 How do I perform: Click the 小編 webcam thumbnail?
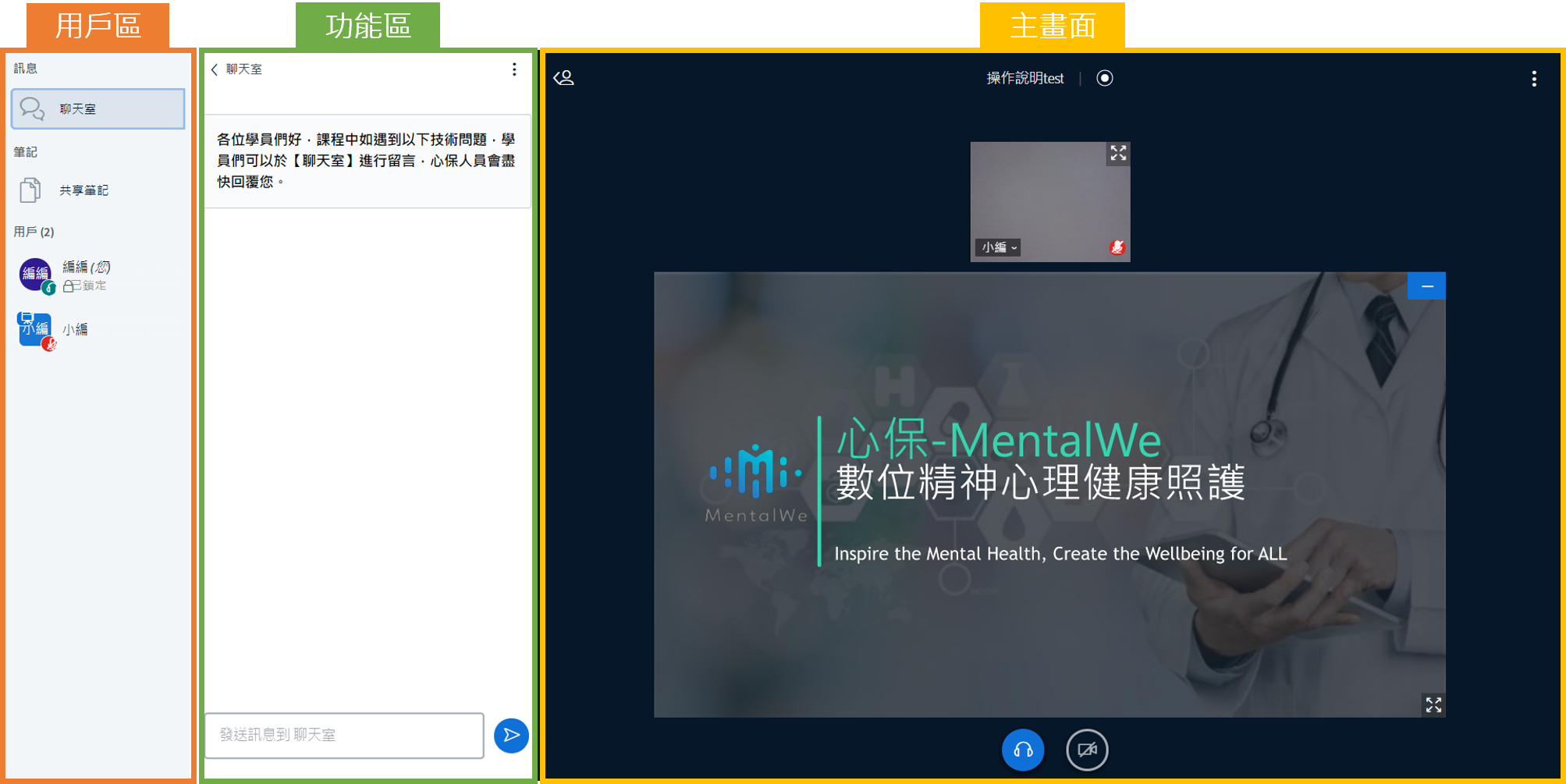(x=1049, y=202)
